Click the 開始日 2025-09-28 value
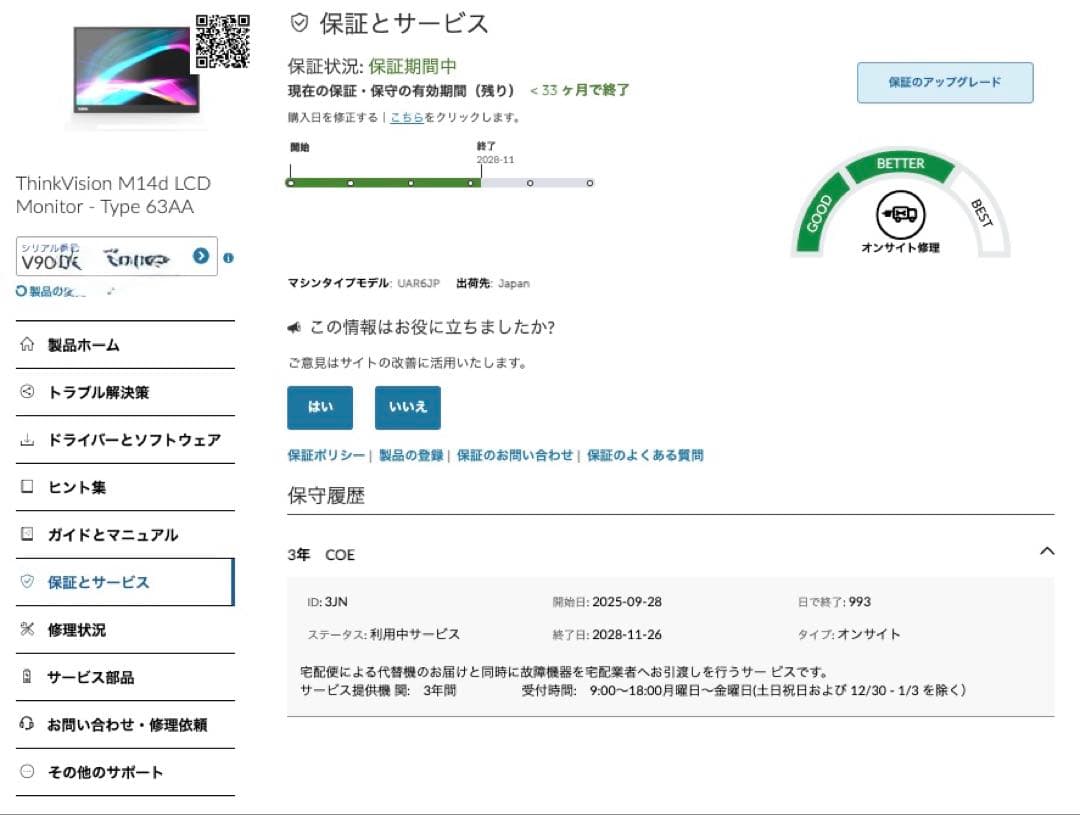This screenshot has height=815, width=1080. tap(627, 601)
